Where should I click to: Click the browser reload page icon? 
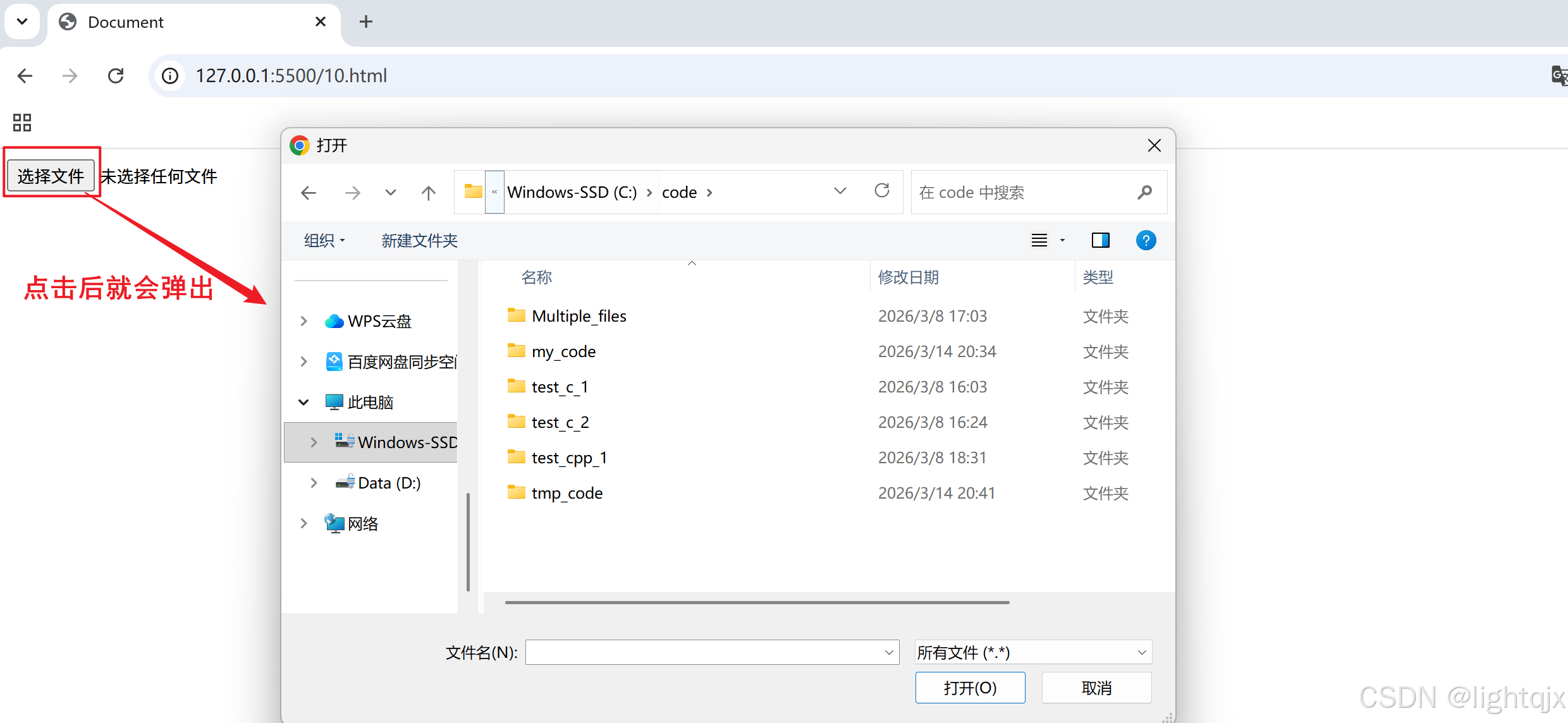coord(116,76)
